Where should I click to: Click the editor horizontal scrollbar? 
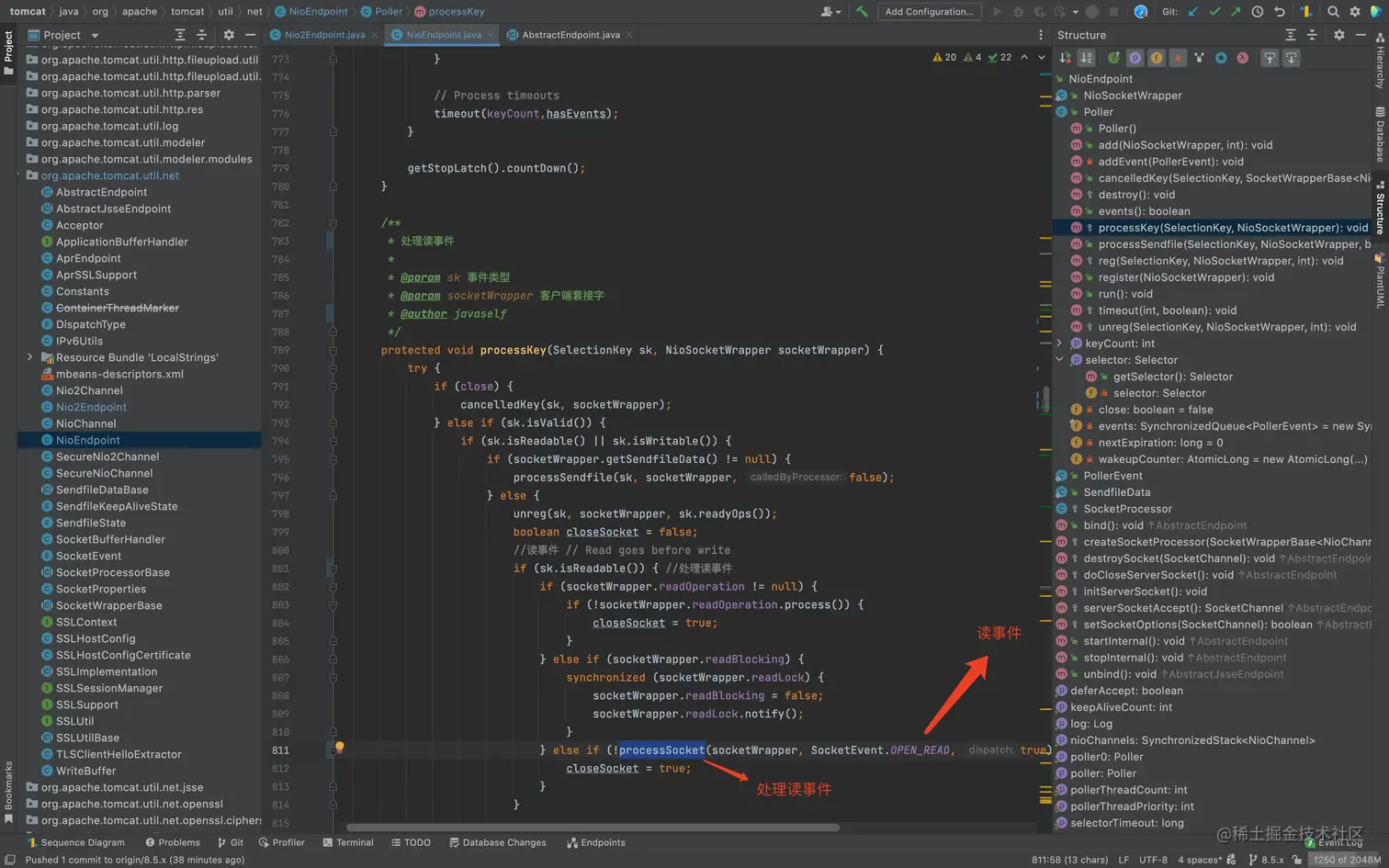(593, 828)
